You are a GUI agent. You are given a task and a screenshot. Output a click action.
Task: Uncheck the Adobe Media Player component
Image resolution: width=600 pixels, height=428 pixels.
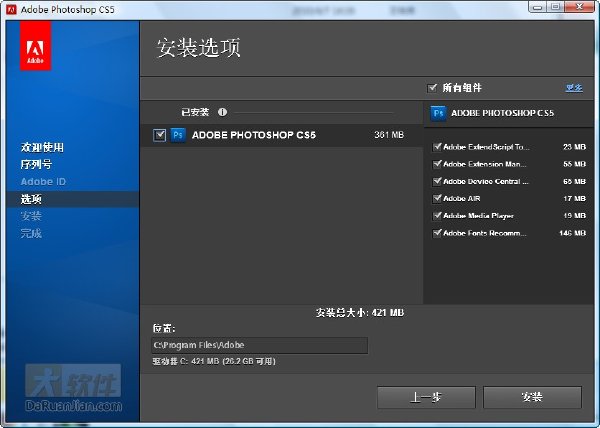point(437,216)
